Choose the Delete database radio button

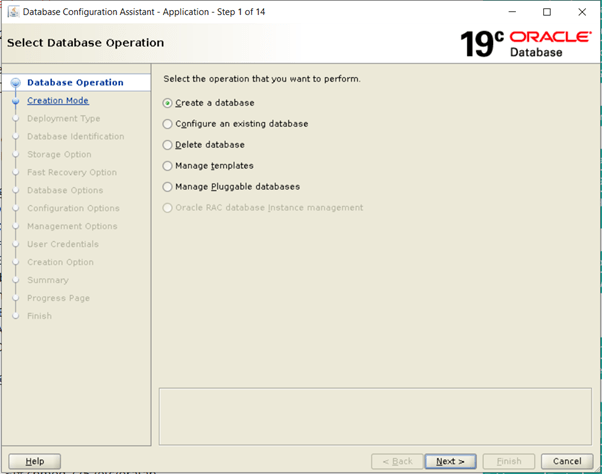pyautogui.click(x=168, y=145)
